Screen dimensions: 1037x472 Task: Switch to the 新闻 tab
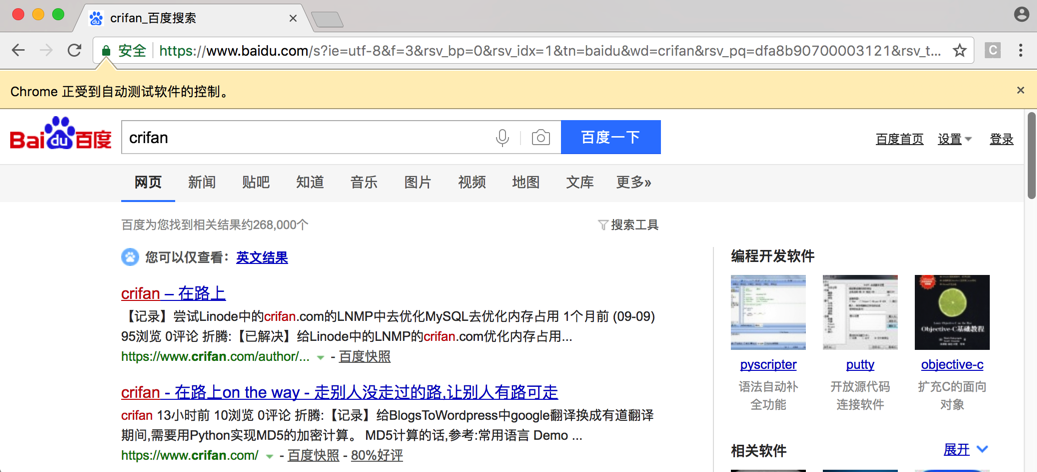(x=202, y=182)
